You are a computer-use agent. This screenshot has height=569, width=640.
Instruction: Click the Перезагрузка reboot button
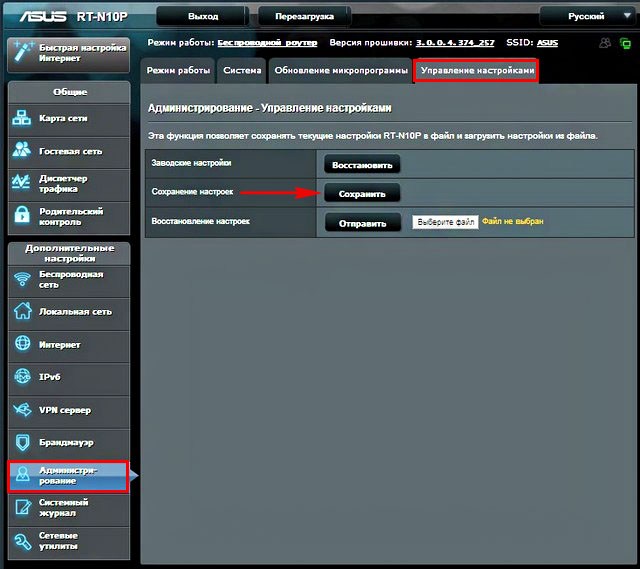pos(304,16)
